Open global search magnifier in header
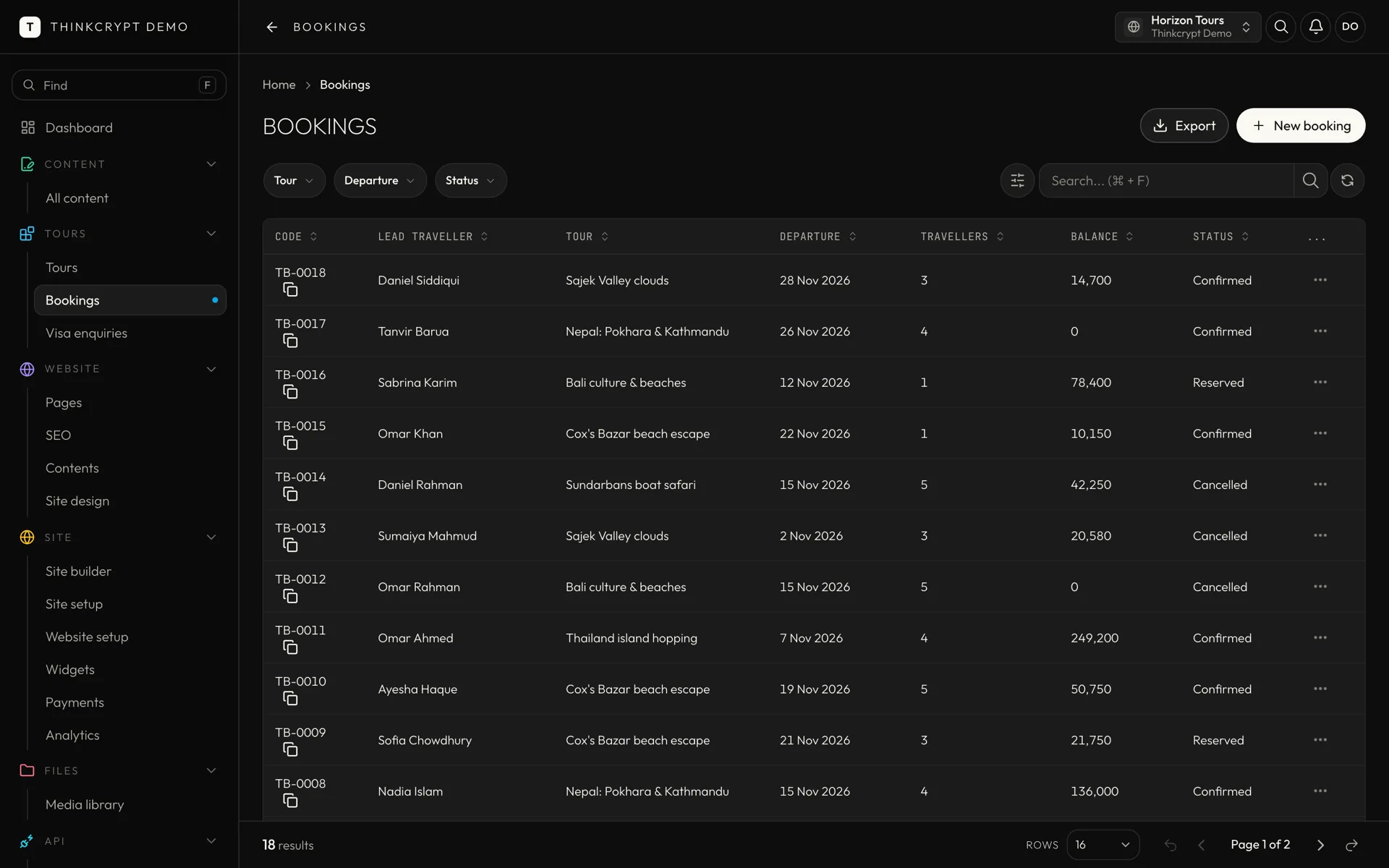1389x868 pixels. [x=1280, y=27]
